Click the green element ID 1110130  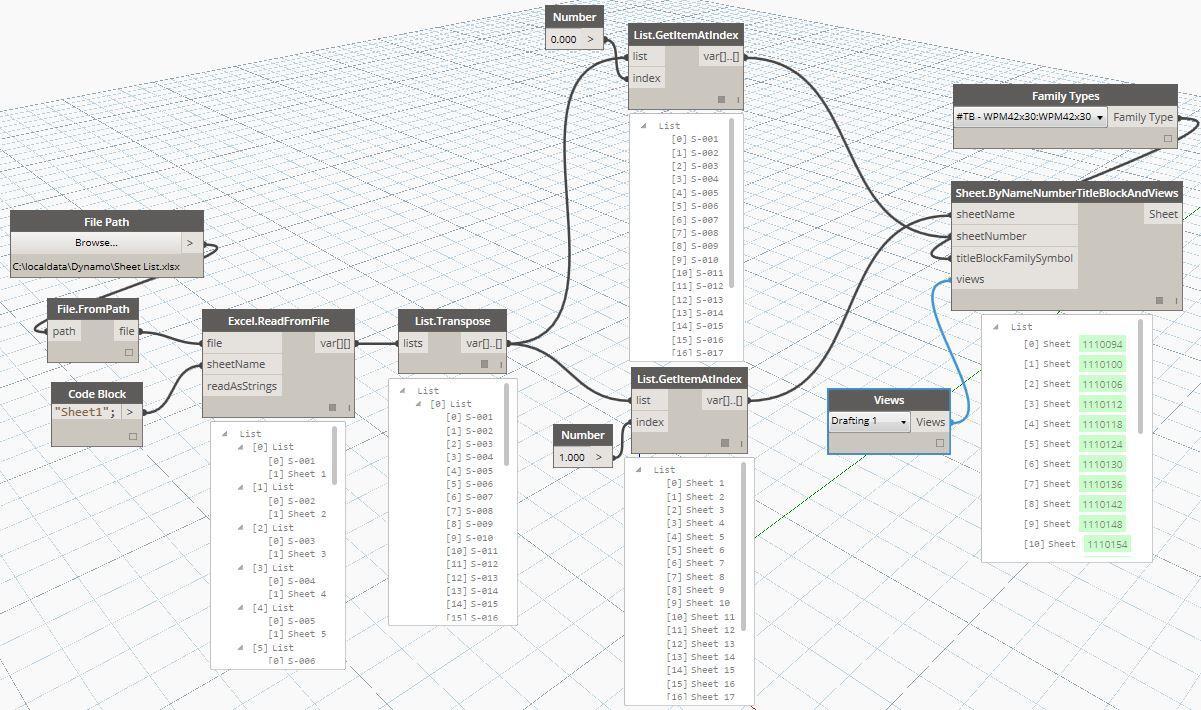1102,464
